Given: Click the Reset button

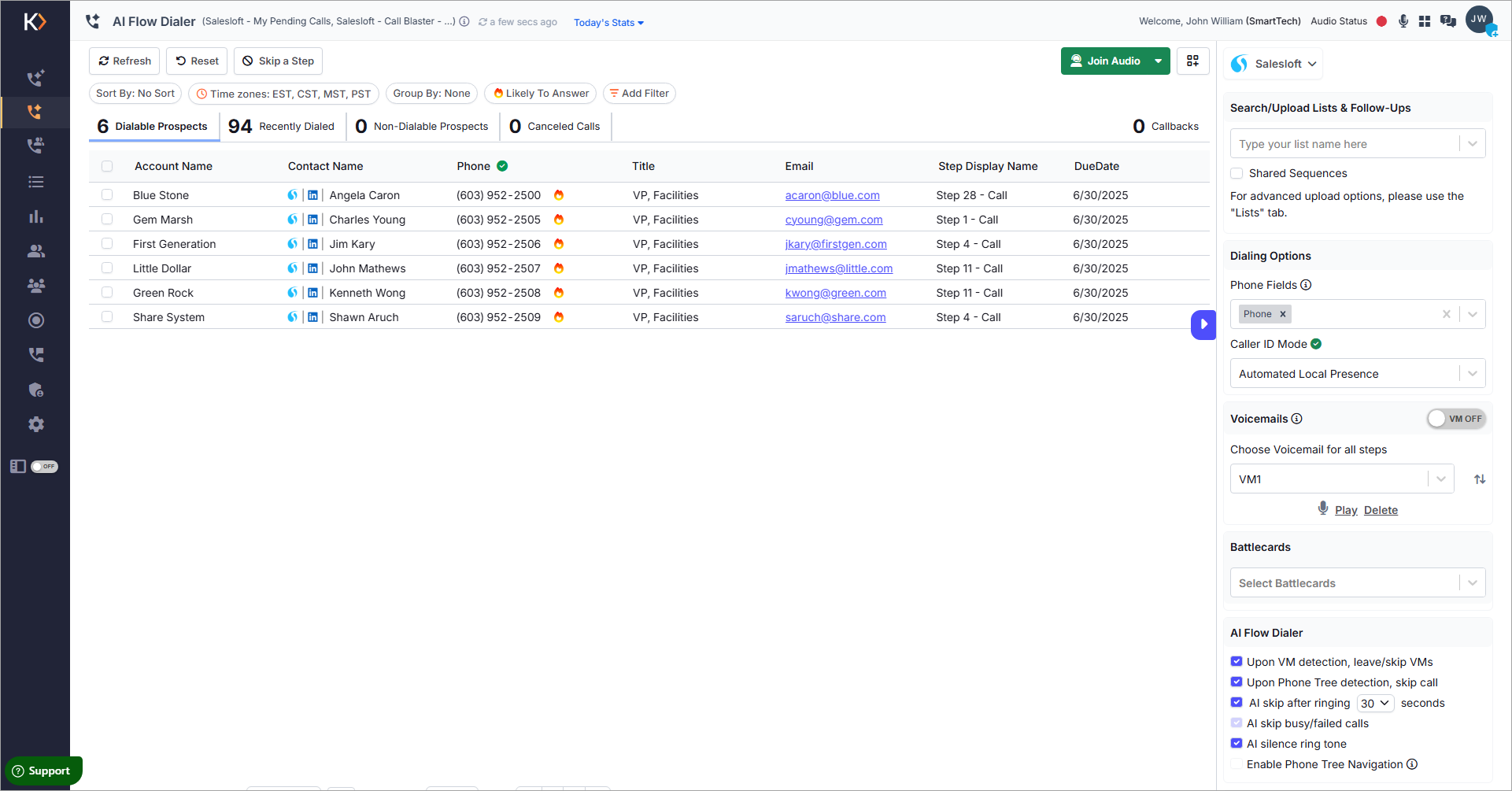Looking at the screenshot, I should point(197,61).
